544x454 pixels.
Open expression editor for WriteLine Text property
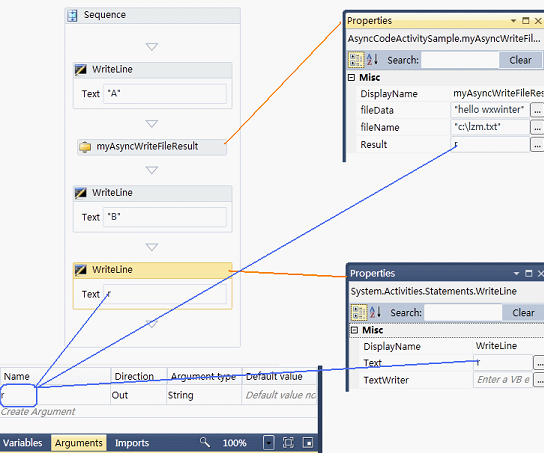tap(539, 363)
